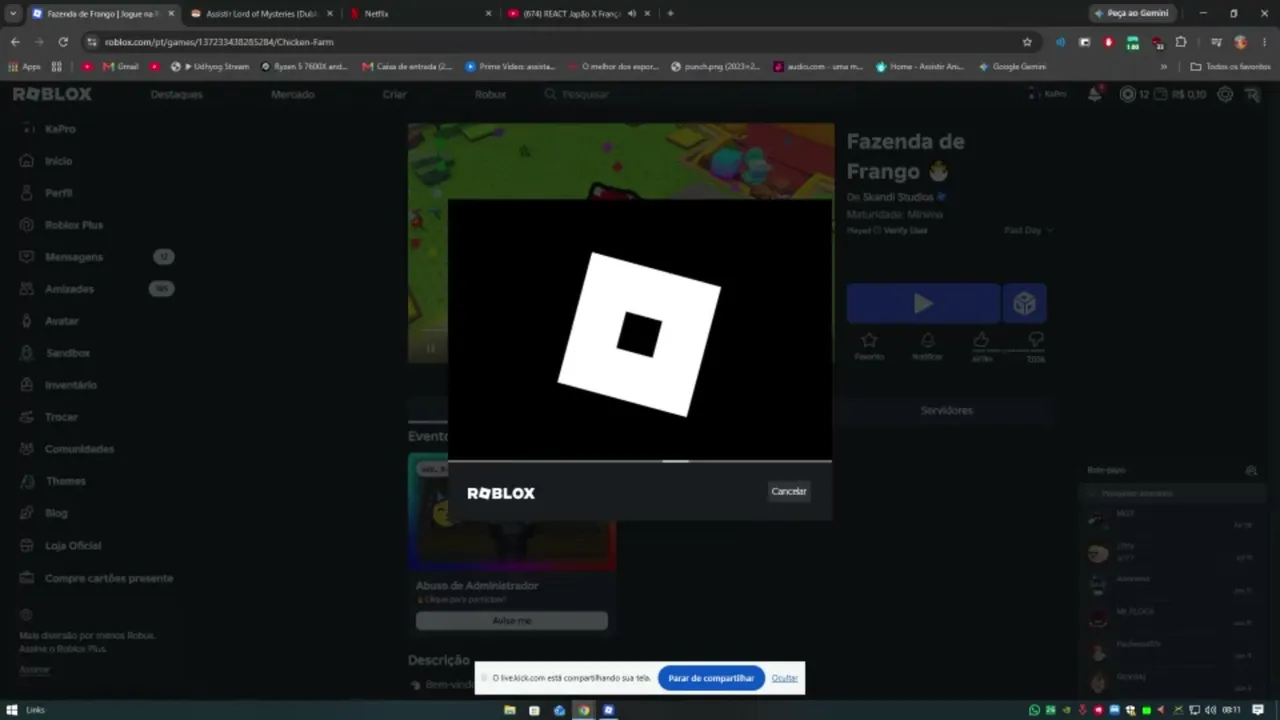
Task: Bookmark this page with the star icon
Action: [1027, 42]
